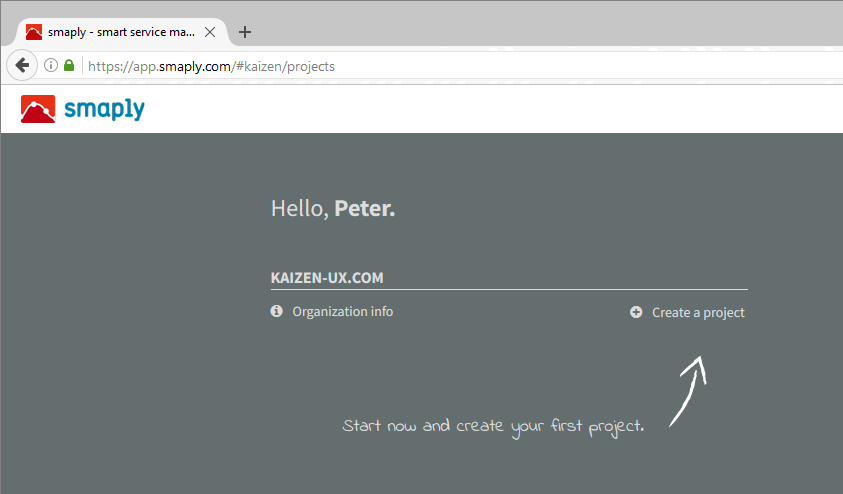Click the Create a project link
Screen dimensions: 843x494
click(698, 312)
